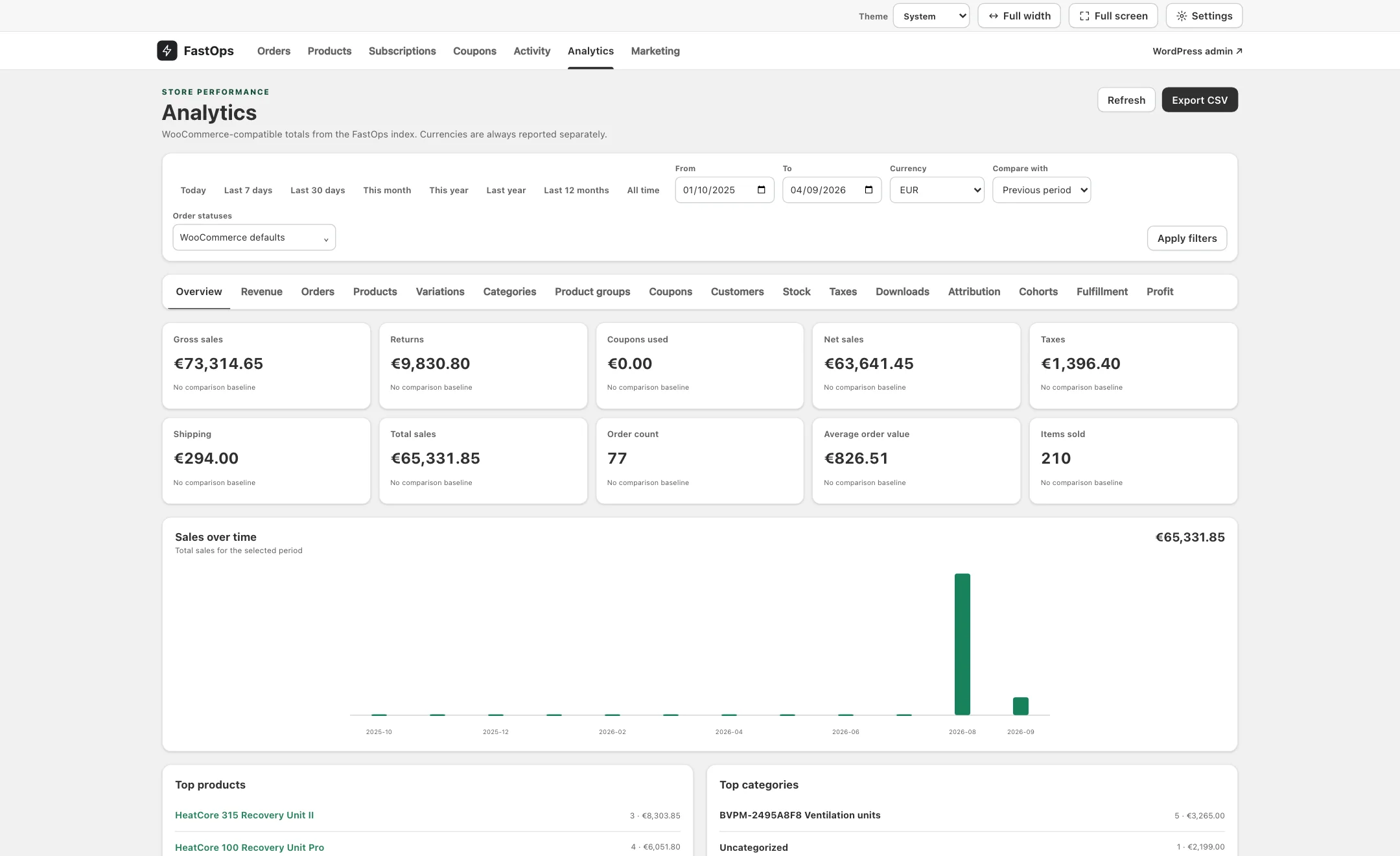Open the Currency EUR dropdown
Screen dimensions: 1400x856
pos(937,190)
